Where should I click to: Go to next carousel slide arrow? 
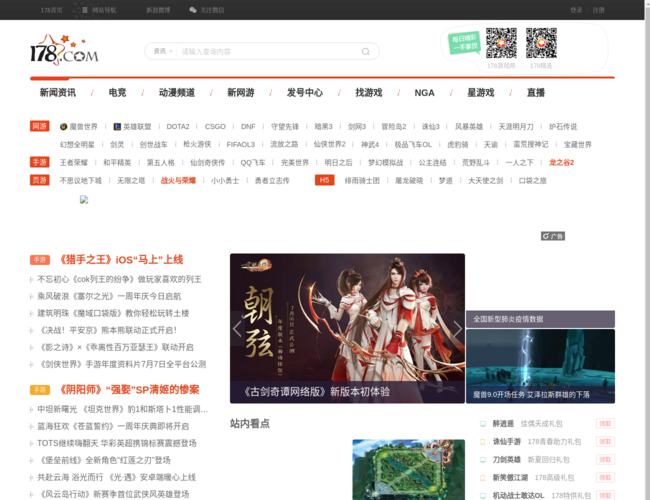click(x=457, y=329)
